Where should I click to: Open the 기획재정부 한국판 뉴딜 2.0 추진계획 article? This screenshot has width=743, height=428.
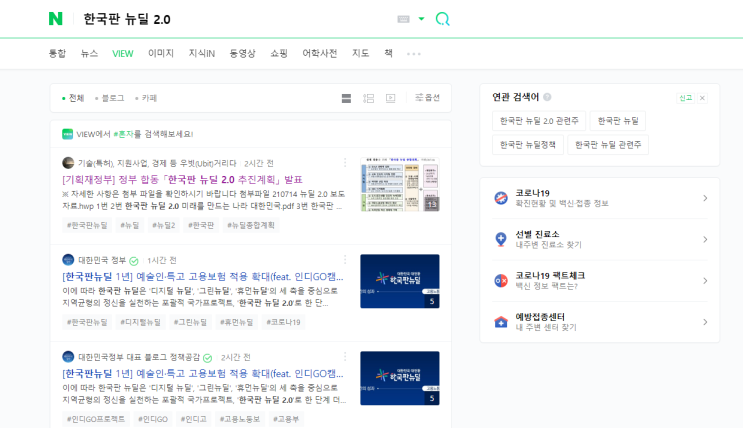pos(182,180)
